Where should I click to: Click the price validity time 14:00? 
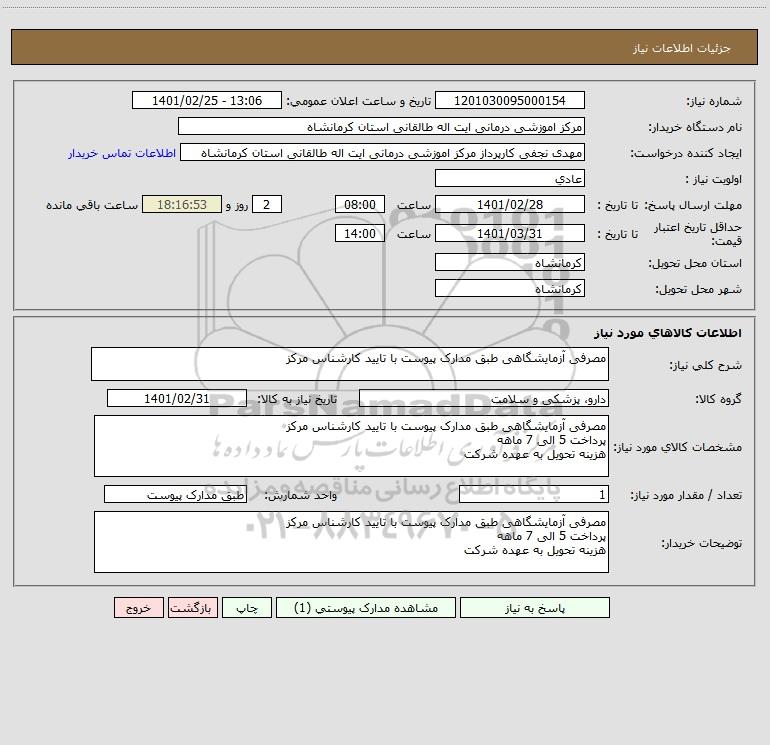coord(359,233)
